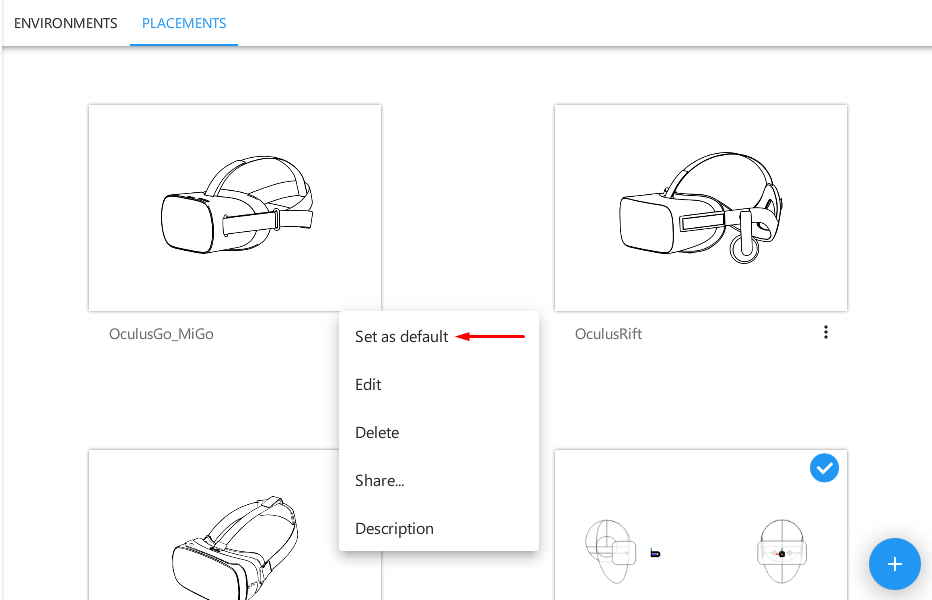Viewport: 932px width, 600px height.
Task: Click the OculusGo headset line drawing
Action: click(x=237, y=205)
